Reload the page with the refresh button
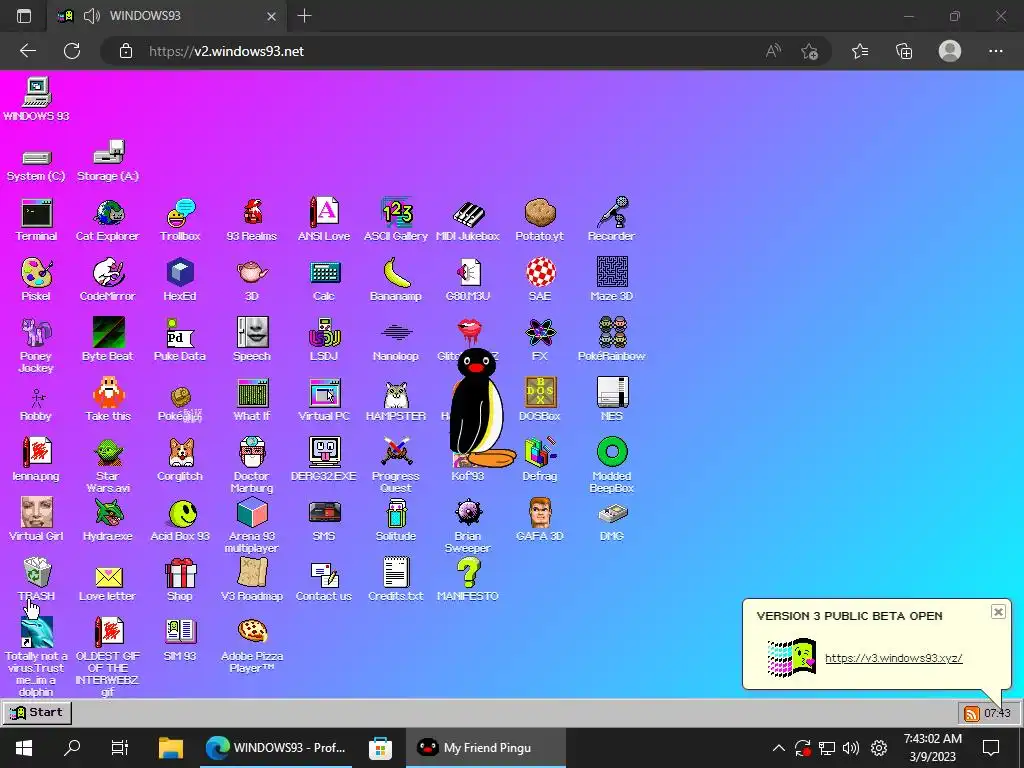The image size is (1024, 768). point(72,51)
